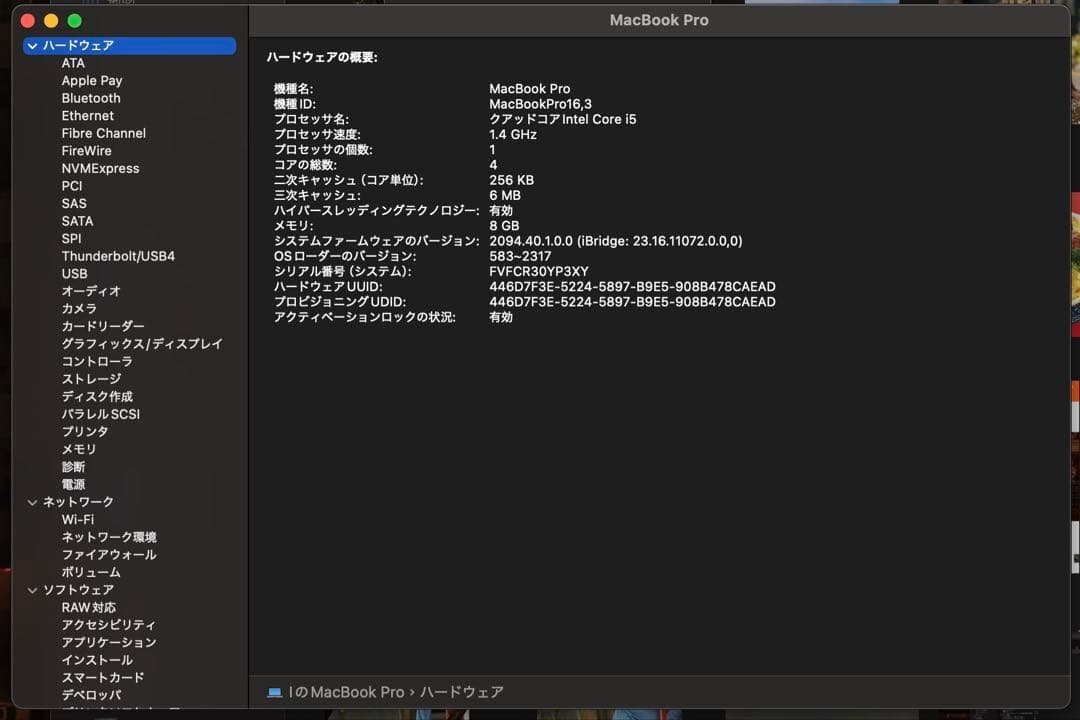The image size is (1080, 720).
Task: Select Bluetooth in the sidebar
Action: pos(91,98)
